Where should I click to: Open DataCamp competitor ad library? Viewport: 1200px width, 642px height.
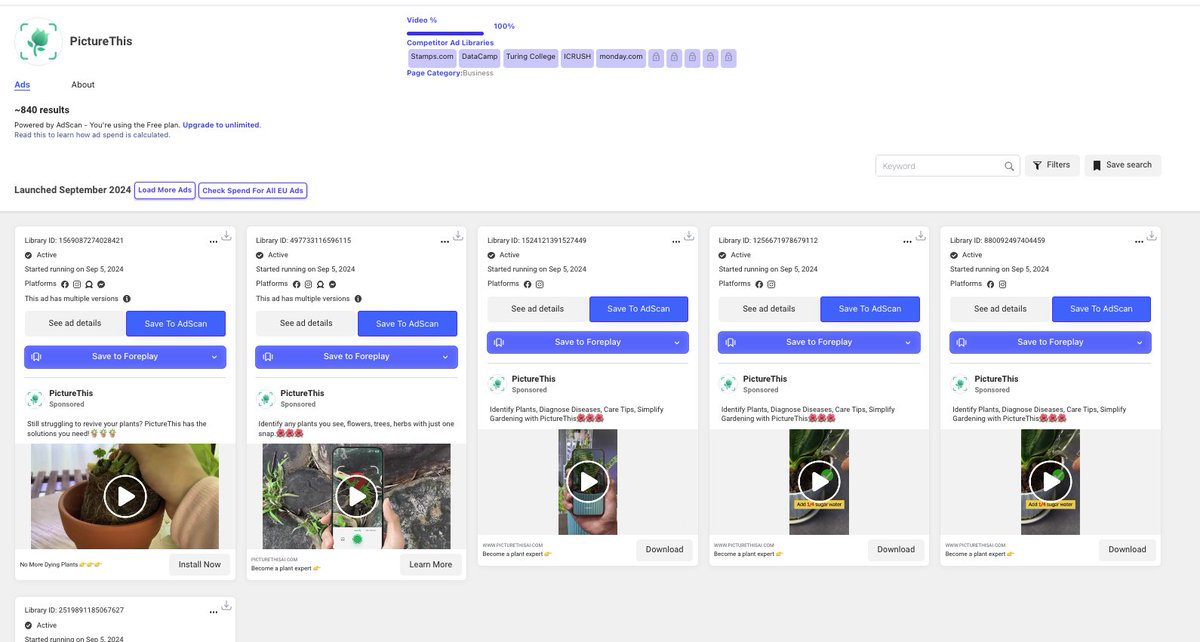tap(480, 58)
